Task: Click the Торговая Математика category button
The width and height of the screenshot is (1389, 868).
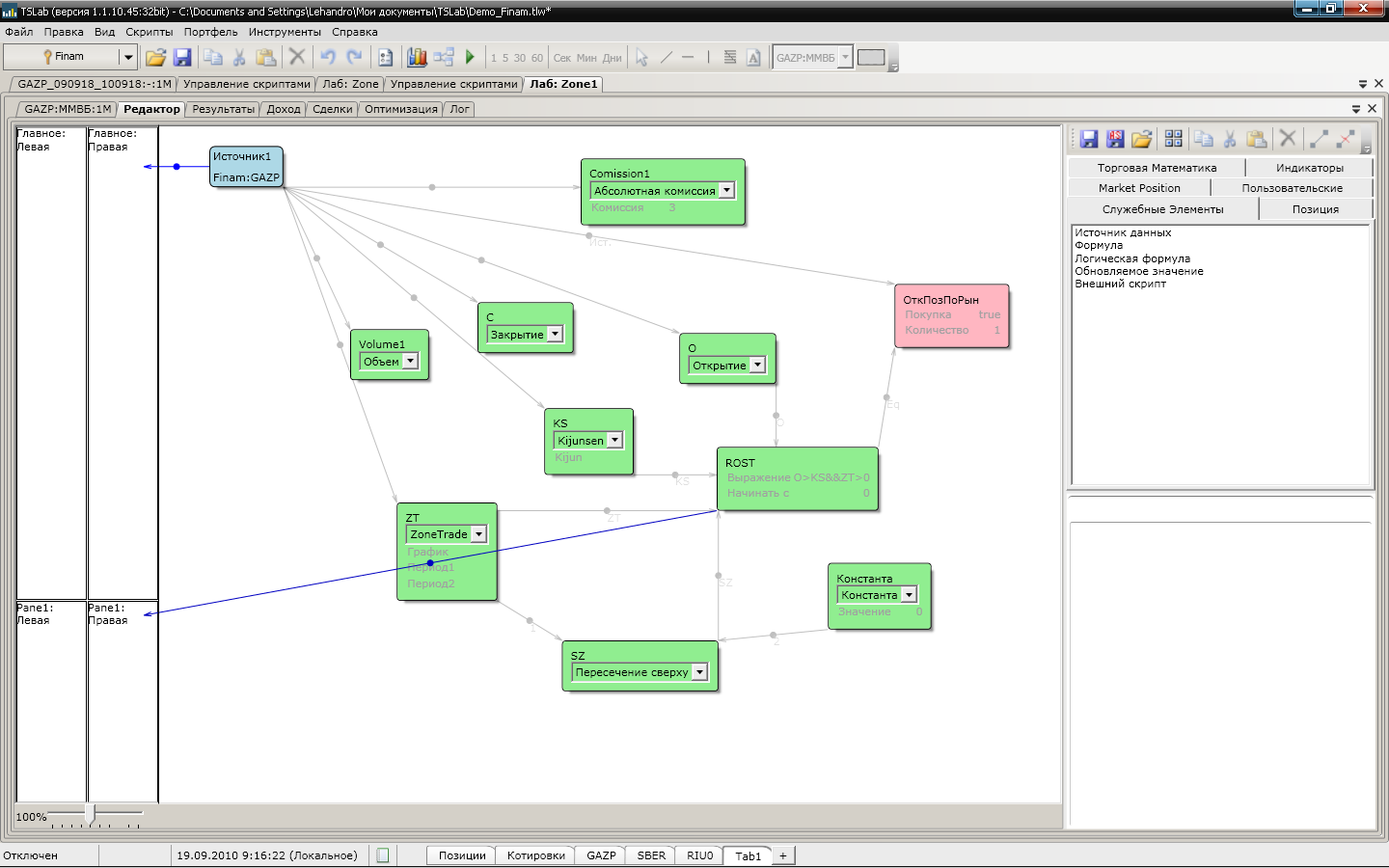Action: pos(1157,168)
